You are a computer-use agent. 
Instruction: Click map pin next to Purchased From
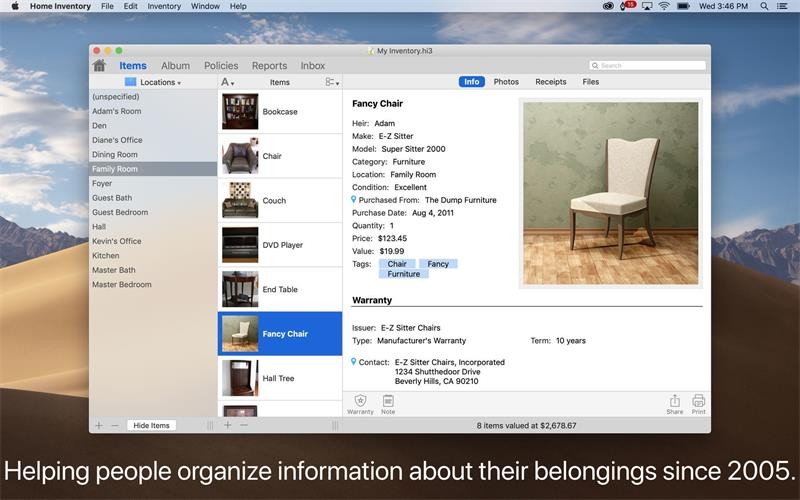[354, 200]
